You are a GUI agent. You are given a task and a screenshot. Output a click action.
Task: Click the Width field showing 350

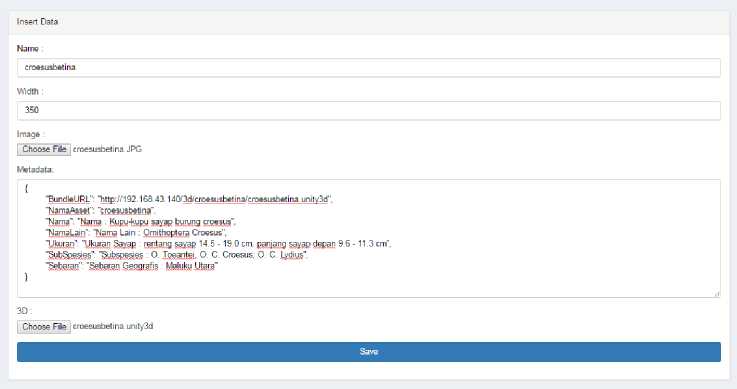[368, 110]
